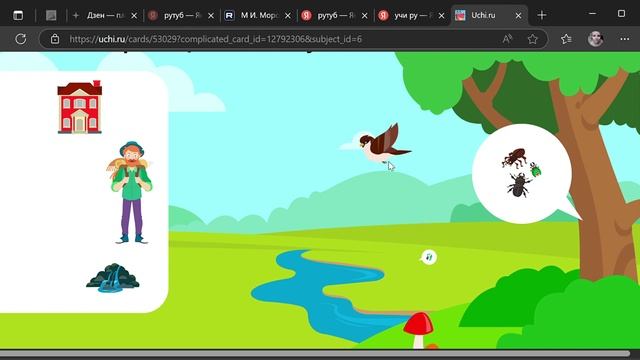Choose the water spring rock picture
Image resolution: width=640 pixels, height=360 pixels.
pyautogui.click(x=113, y=278)
